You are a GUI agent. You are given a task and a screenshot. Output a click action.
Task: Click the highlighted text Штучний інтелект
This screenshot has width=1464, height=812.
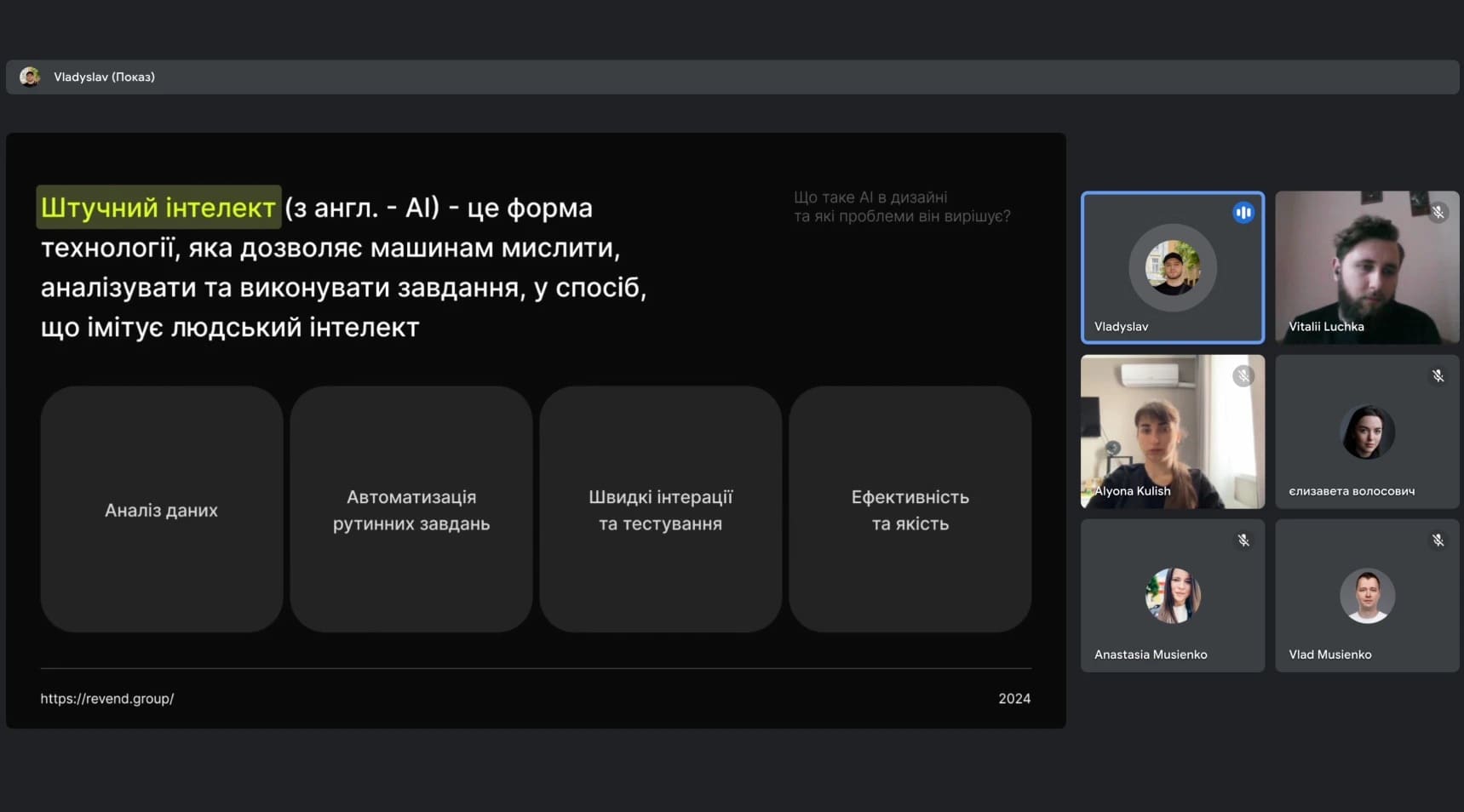tap(158, 207)
